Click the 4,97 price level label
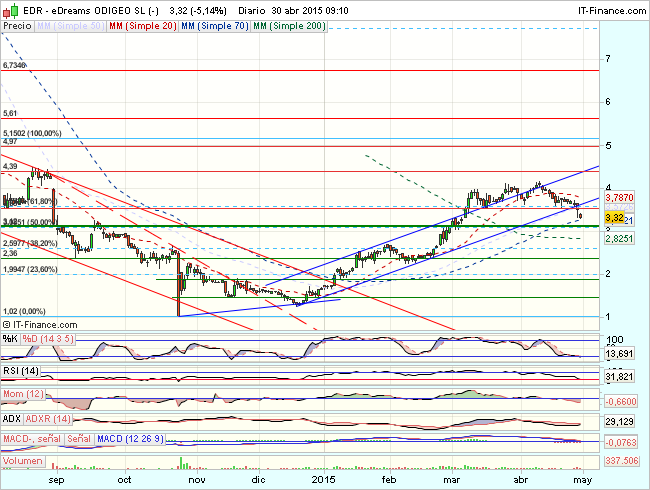Screen dimensions: 650x490 [10, 141]
